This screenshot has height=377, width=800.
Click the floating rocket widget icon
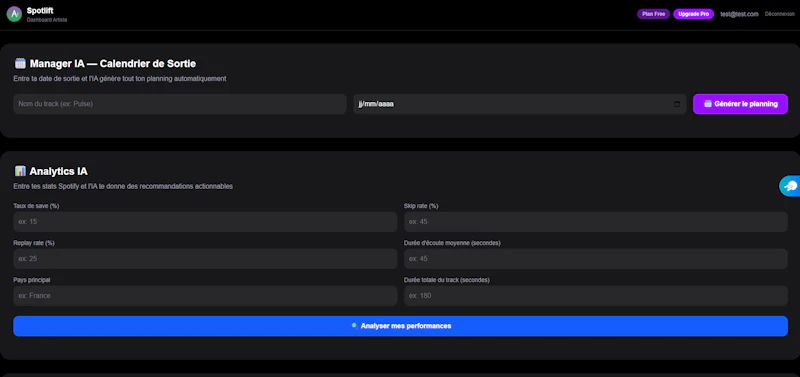coord(790,186)
